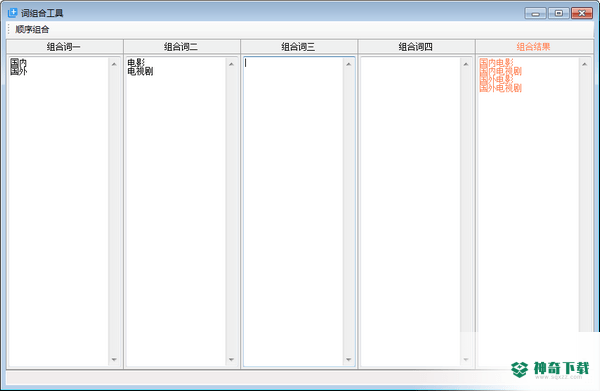Image resolution: width=600 pixels, height=391 pixels.
Task: Click scroll up arrow in 组合词四 box
Action: (466, 64)
